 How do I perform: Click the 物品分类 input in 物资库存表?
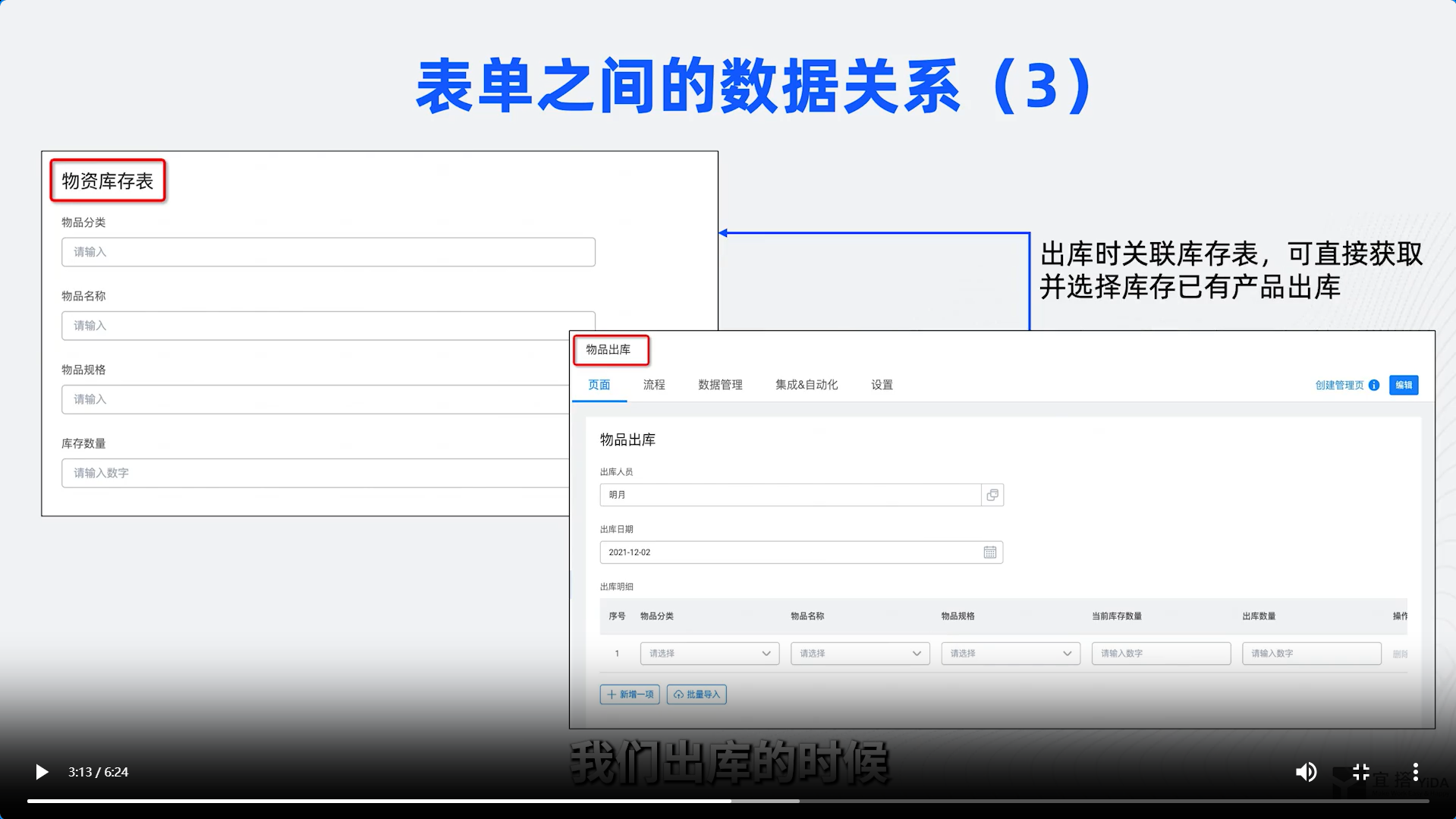pos(329,252)
